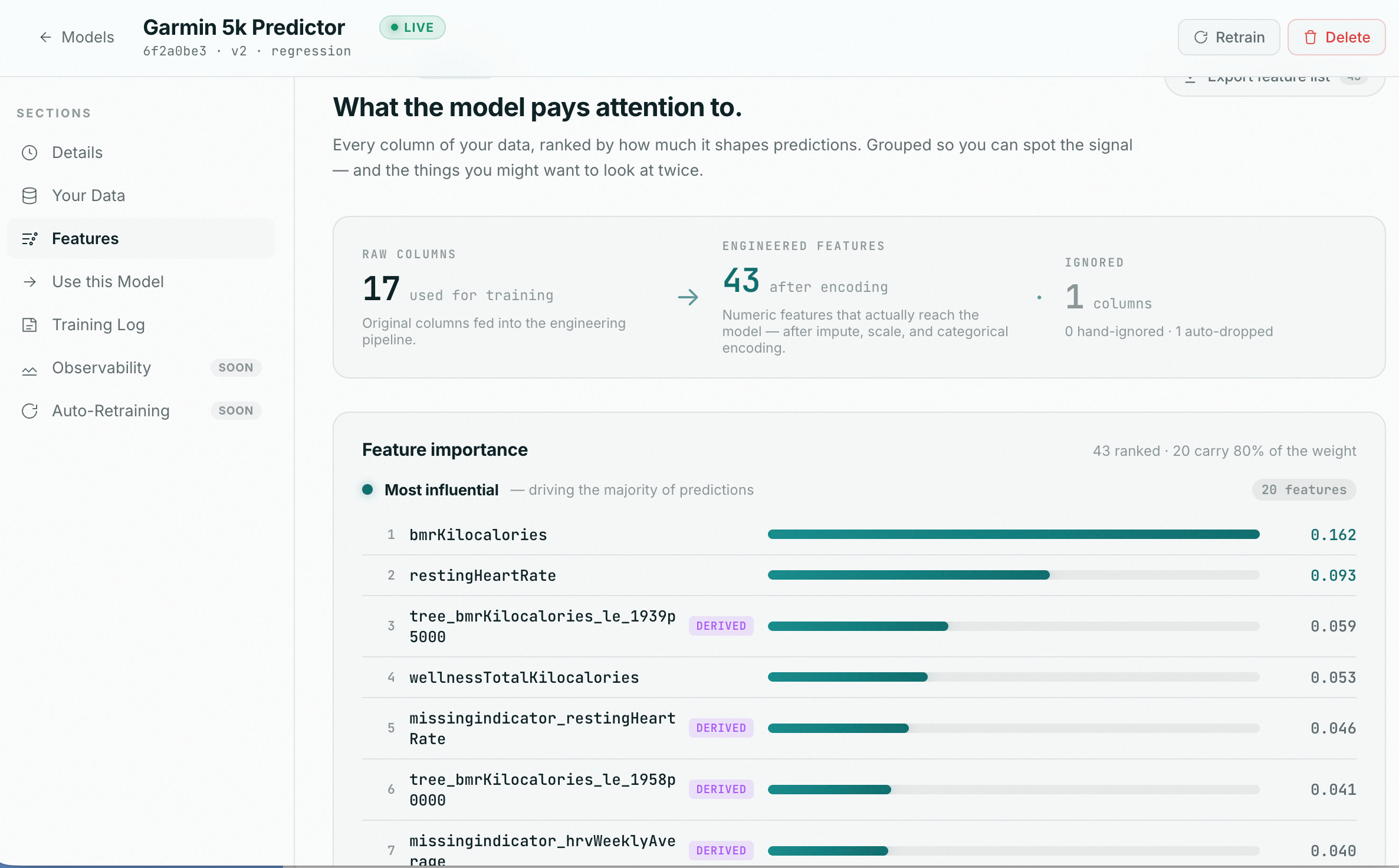Click the chart icon beside Observability
Screen dimensions: 1399x868
point(29,370)
